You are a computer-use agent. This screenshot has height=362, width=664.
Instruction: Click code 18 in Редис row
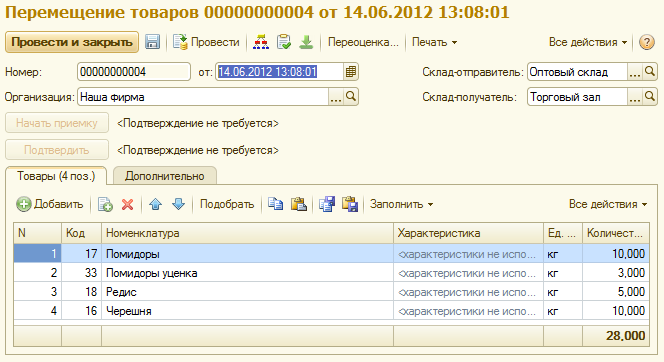tap(81, 292)
